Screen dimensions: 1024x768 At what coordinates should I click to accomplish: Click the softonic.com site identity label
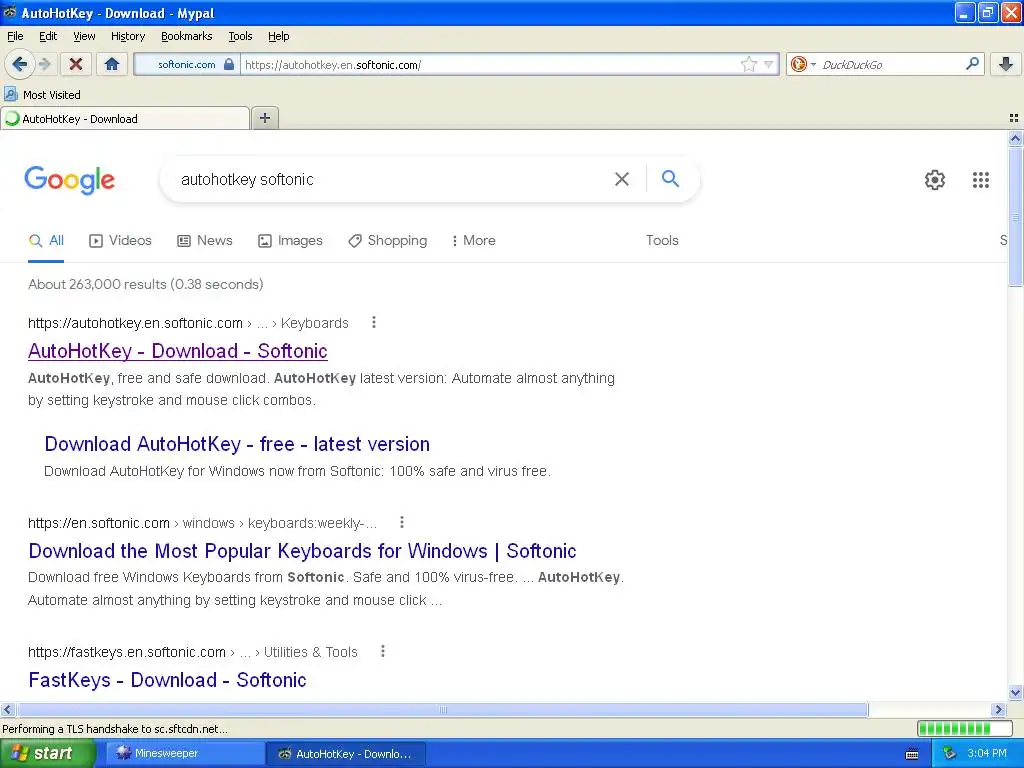(x=186, y=64)
